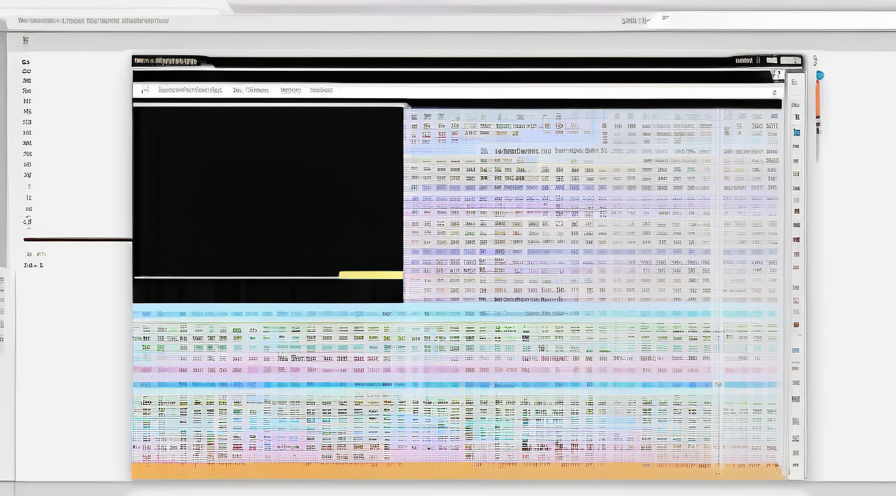Image resolution: width=896 pixels, height=496 pixels.
Task: Select the last entry in the left sidebar list
Action: click(27, 222)
